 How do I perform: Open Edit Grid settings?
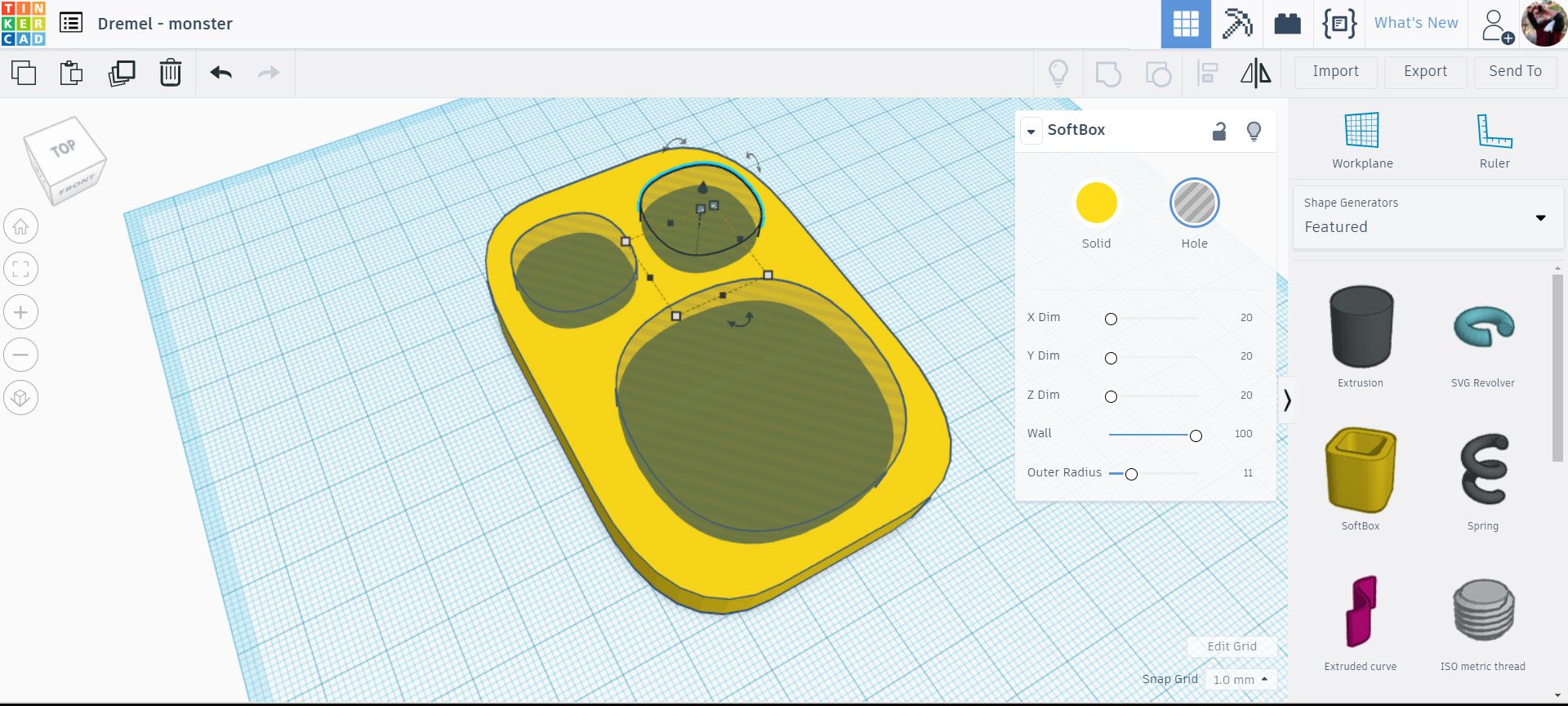[x=1232, y=646]
